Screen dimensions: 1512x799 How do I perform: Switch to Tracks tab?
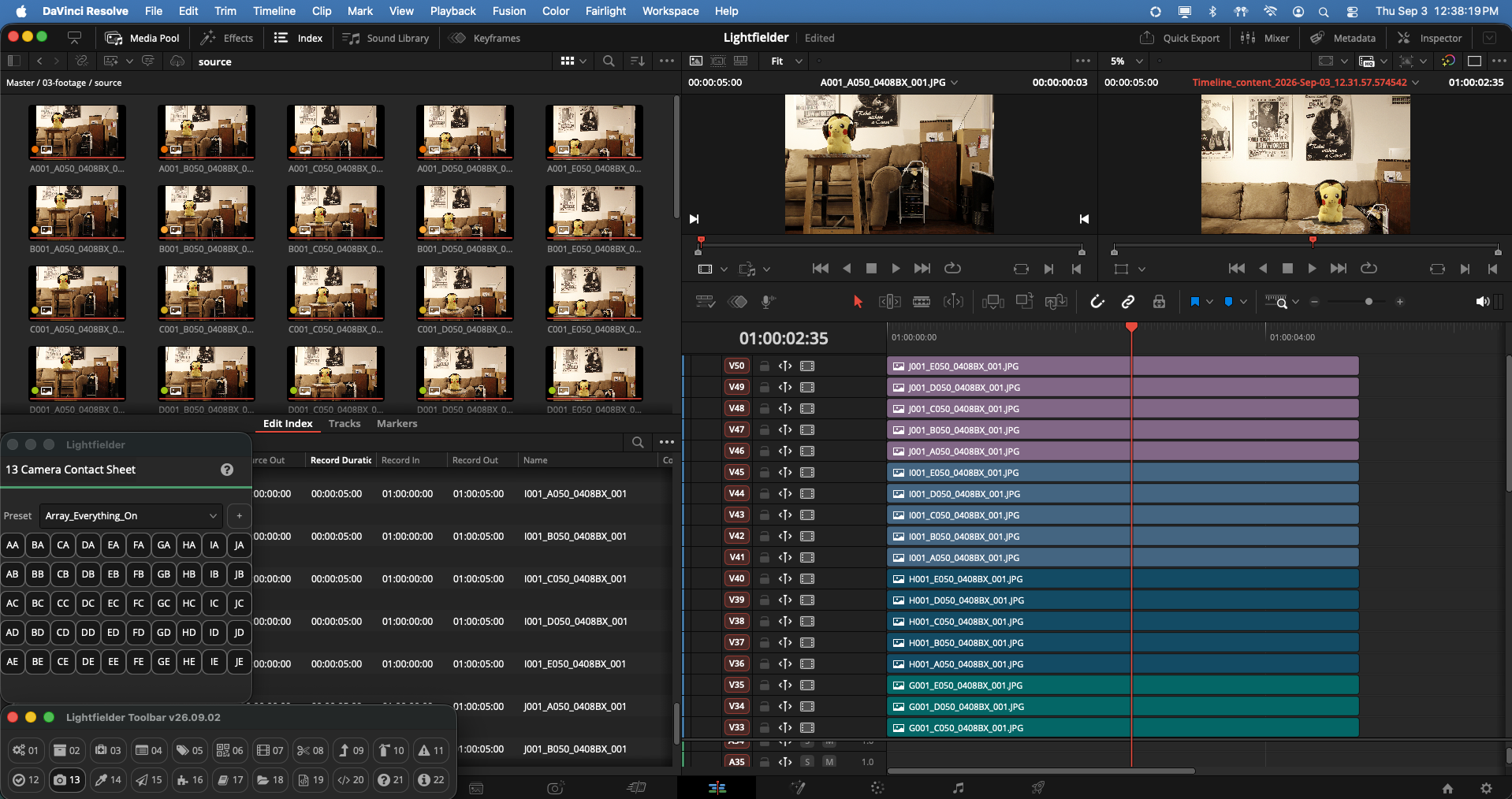pos(344,423)
